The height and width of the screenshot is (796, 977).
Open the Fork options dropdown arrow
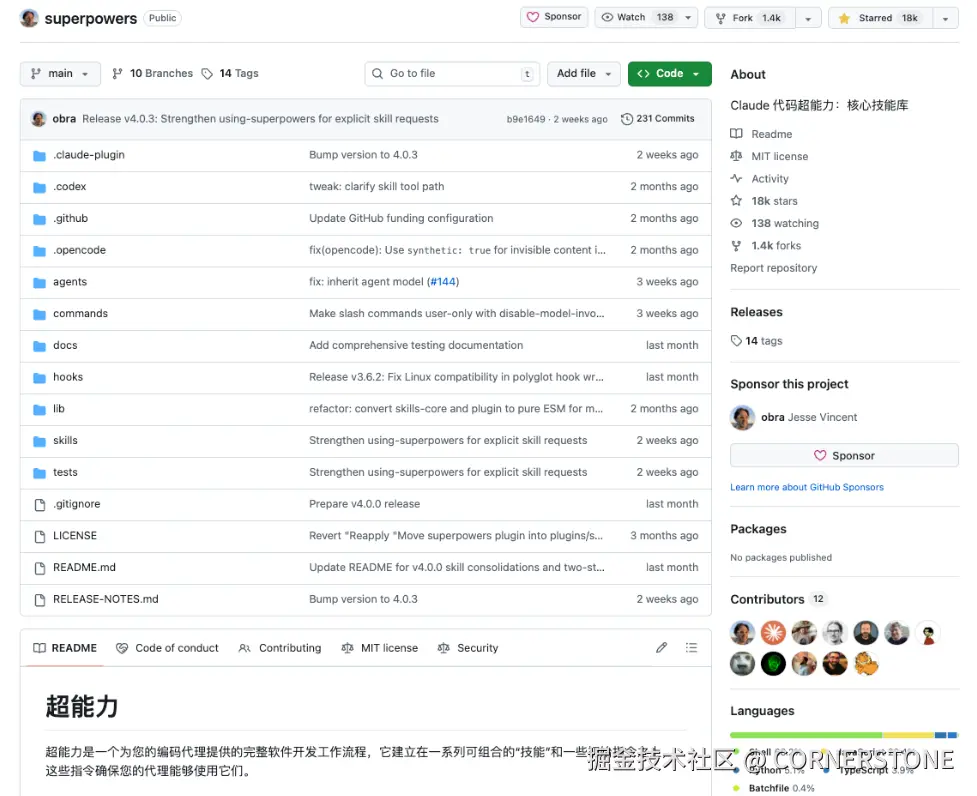(x=808, y=18)
